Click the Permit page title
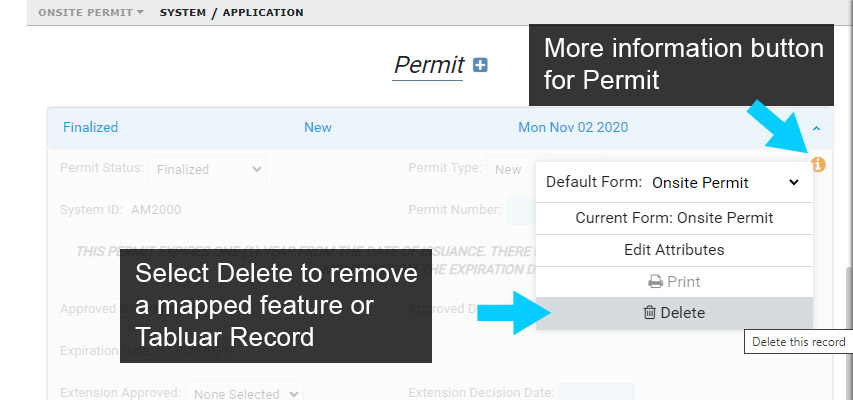Image resolution: width=853 pixels, height=400 pixels. [x=429, y=65]
